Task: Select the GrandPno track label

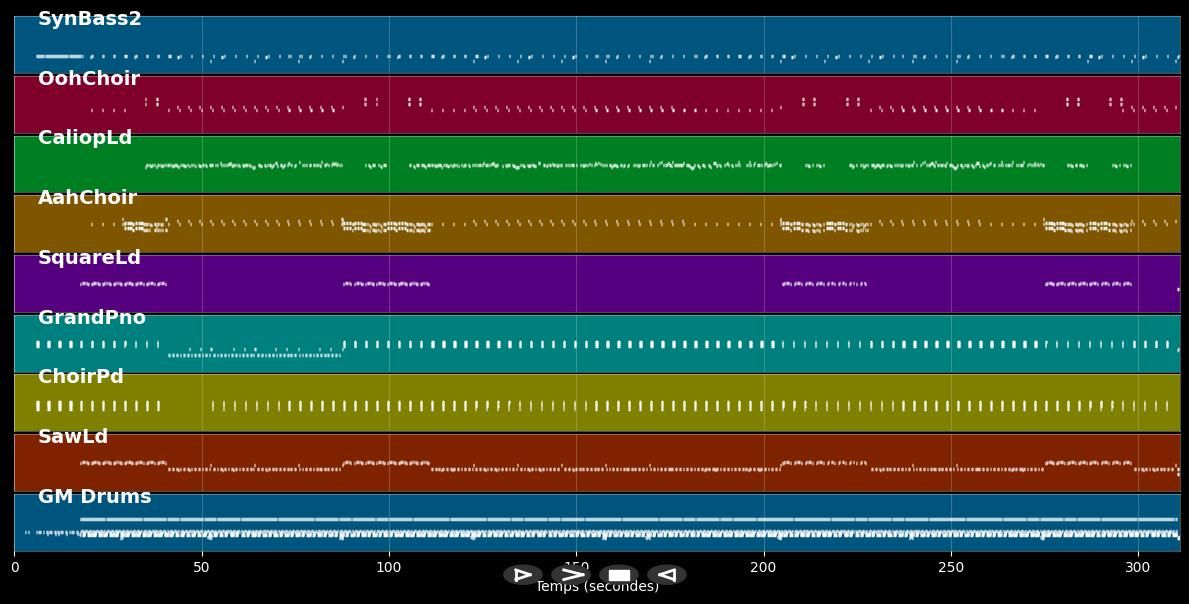Action: pyautogui.click(x=91, y=318)
